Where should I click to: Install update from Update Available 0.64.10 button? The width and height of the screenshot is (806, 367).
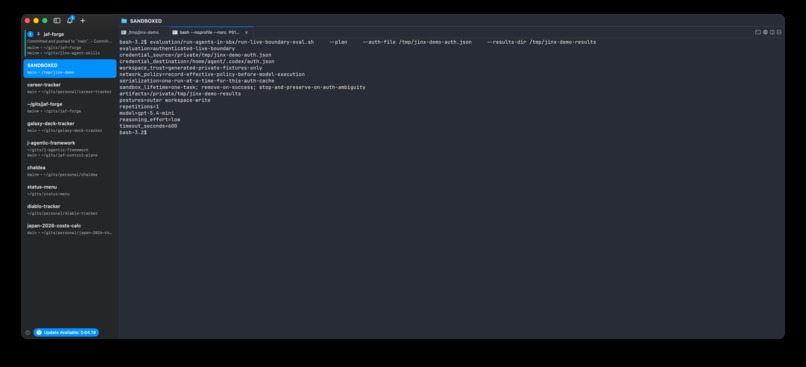66,333
